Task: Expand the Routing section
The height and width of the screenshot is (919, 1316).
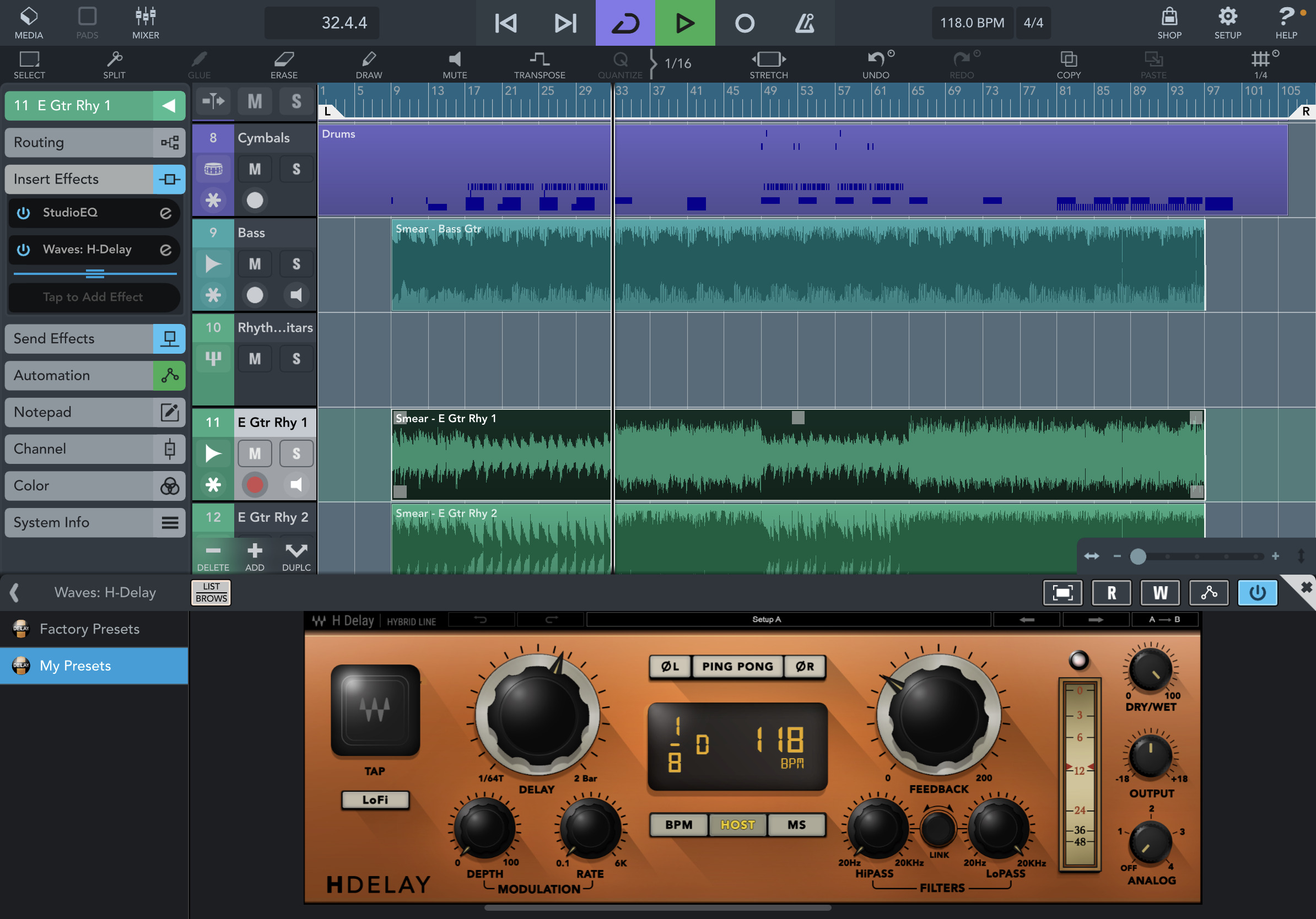Action: (x=95, y=142)
